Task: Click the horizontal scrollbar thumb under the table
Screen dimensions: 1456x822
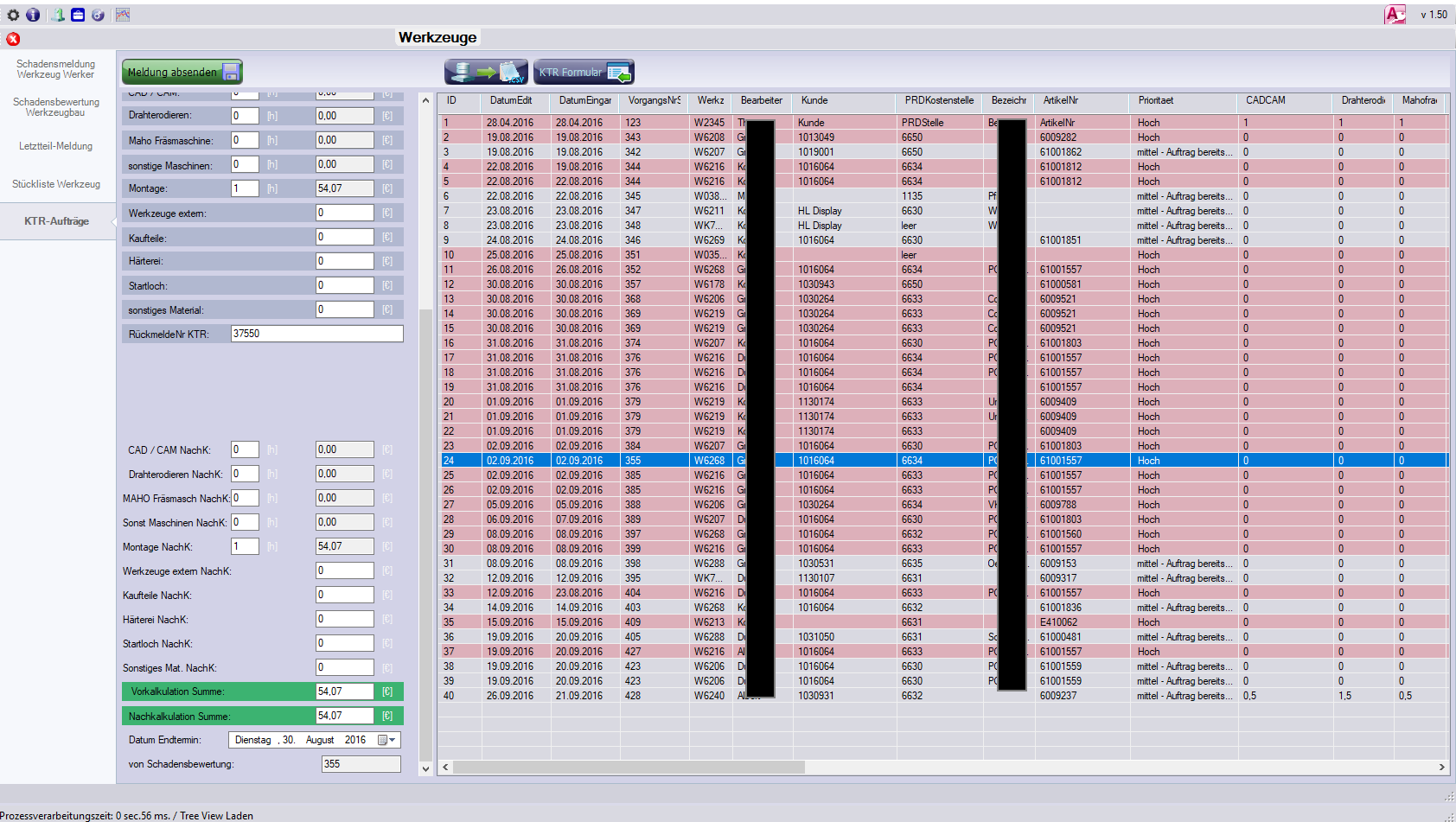Action: click(629, 767)
